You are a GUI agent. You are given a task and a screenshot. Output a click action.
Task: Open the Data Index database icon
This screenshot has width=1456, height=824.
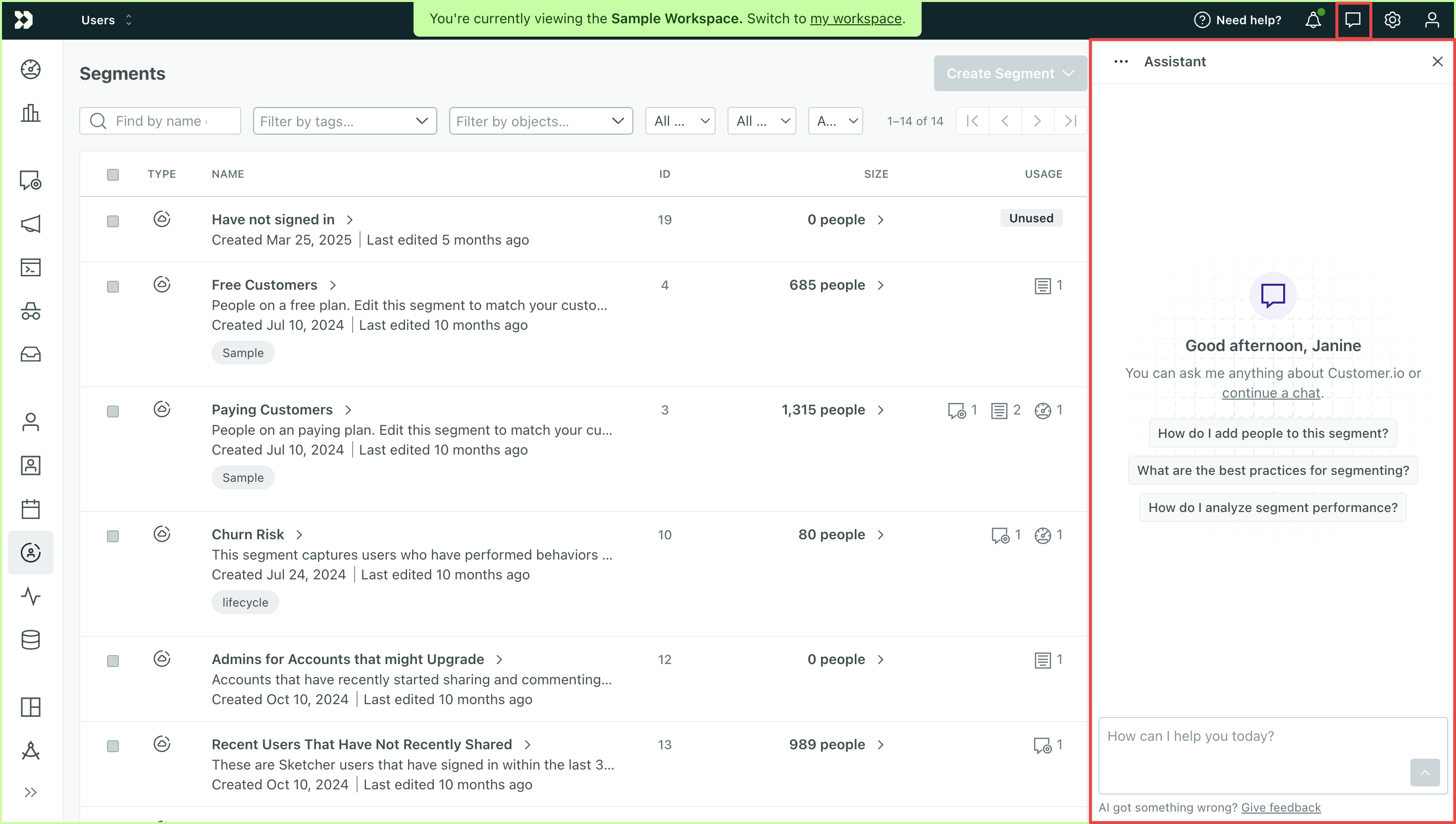(x=31, y=639)
